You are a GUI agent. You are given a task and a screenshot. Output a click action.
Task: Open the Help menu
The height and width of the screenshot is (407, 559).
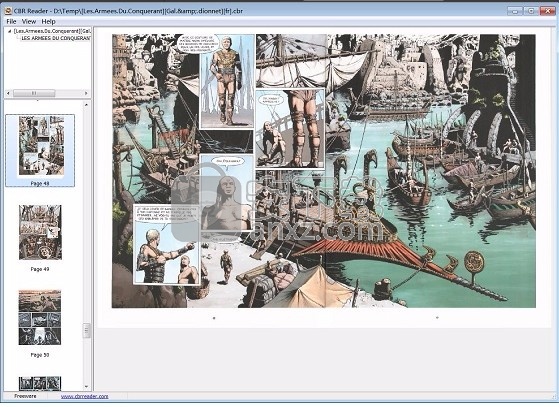pos(48,21)
